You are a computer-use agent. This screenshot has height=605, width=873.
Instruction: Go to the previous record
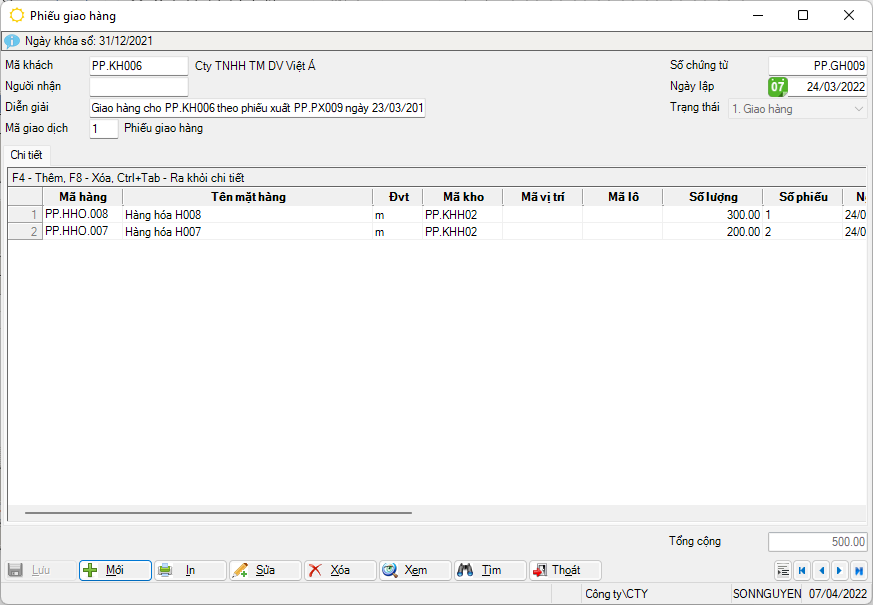821,570
